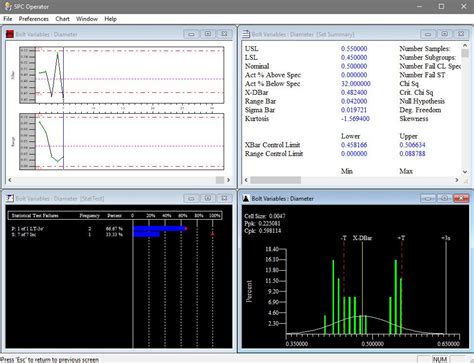Click the Sigma Bar value 0.019721

pos(354,110)
